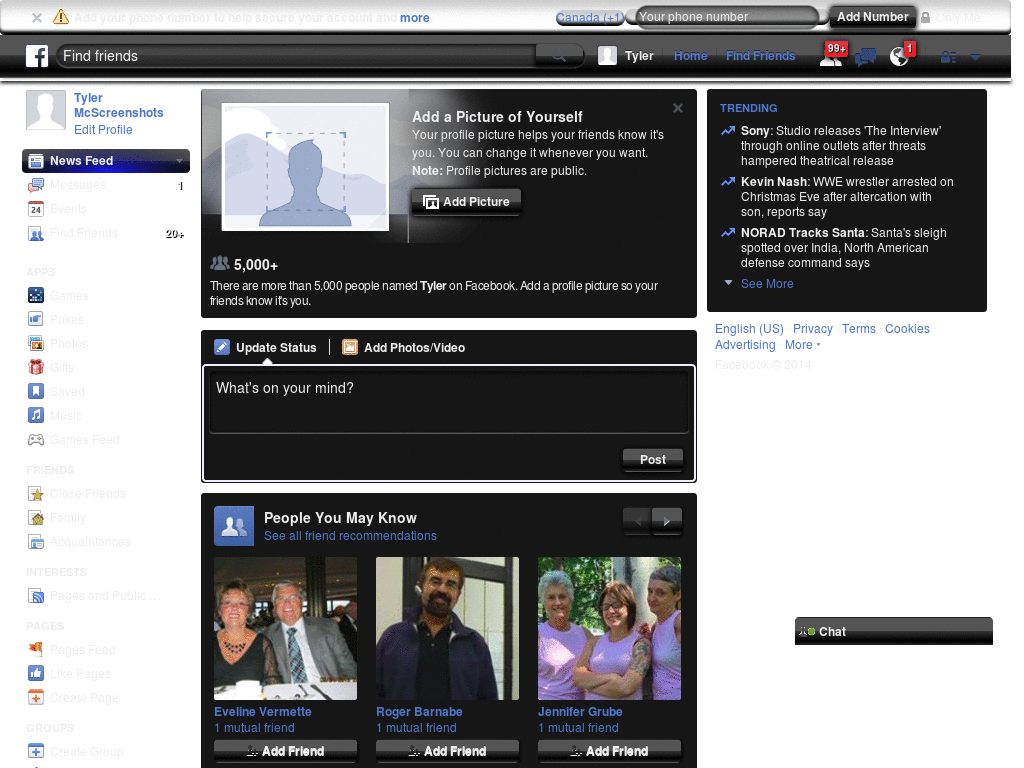Click the Create Group icon
Image resolution: width=1024 pixels, height=768 pixels.
[36, 751]
